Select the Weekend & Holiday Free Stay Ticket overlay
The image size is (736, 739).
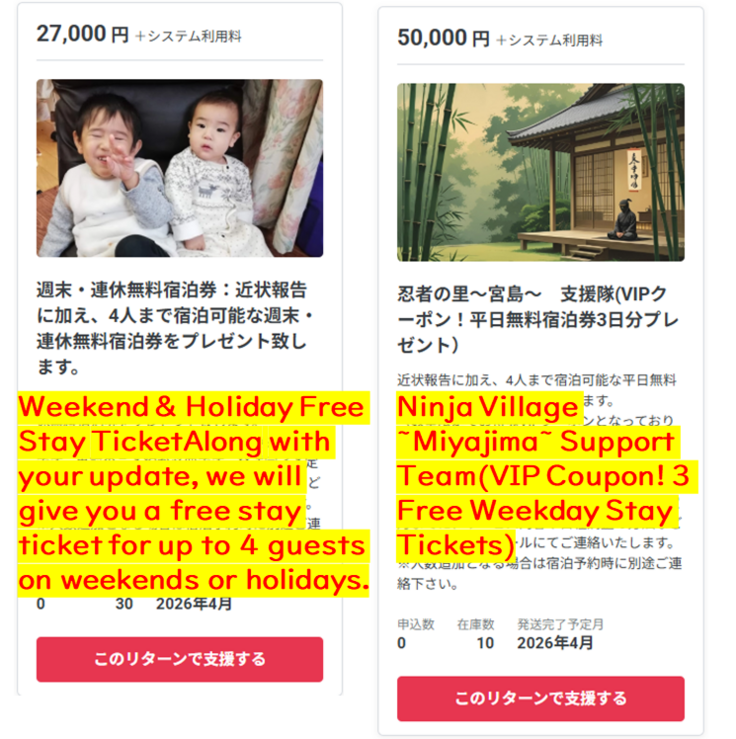point(194,493)
